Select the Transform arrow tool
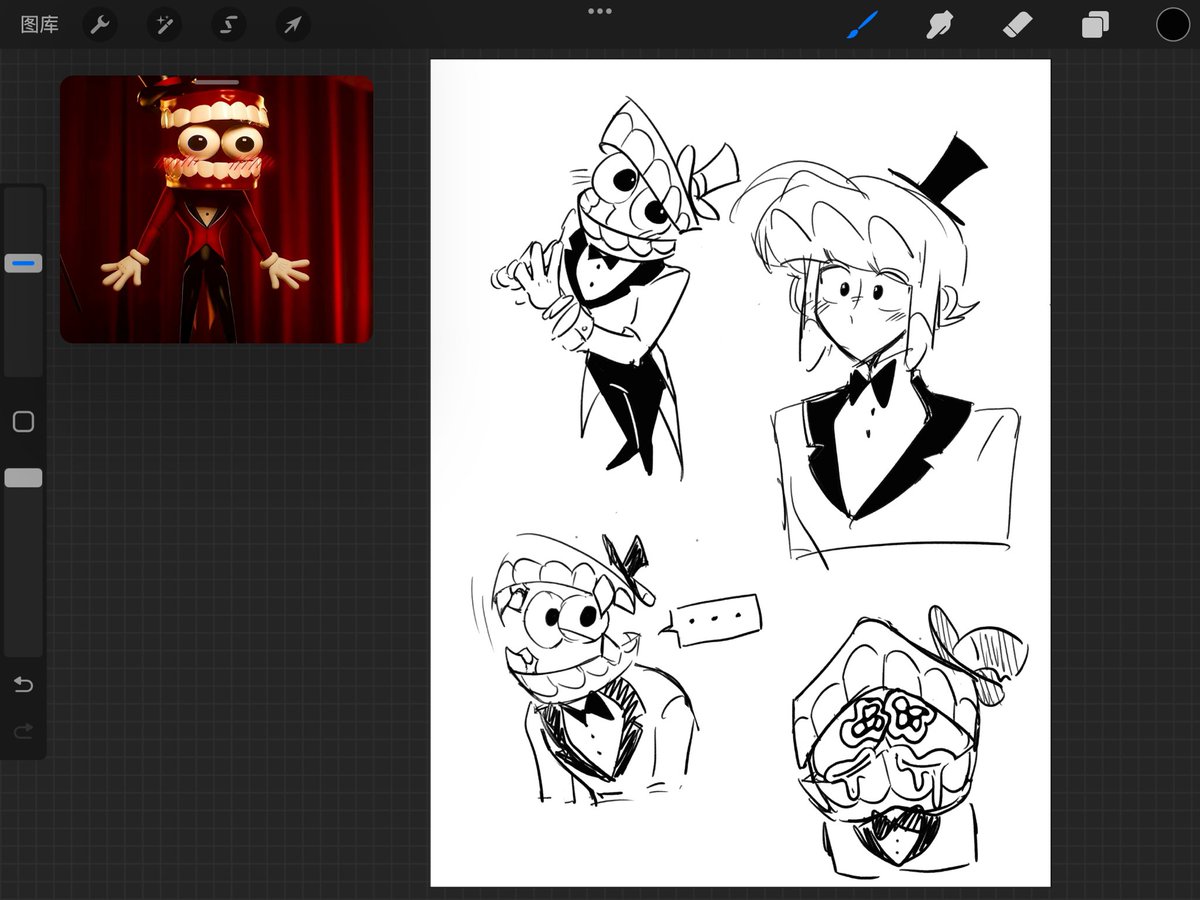Viewport: 1200px width, 900px height. tap(293, 24)
